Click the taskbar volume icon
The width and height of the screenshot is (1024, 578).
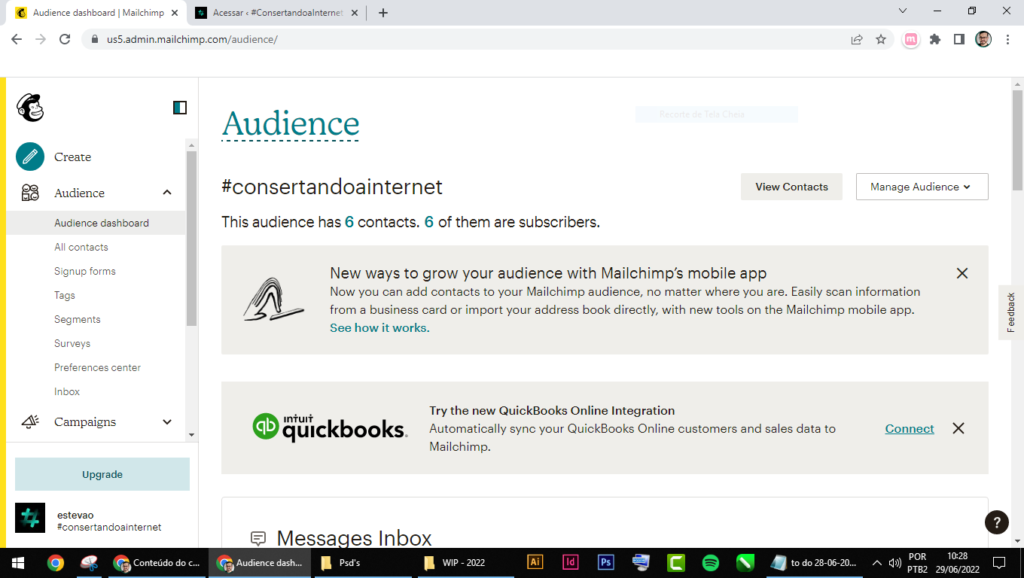895,562
